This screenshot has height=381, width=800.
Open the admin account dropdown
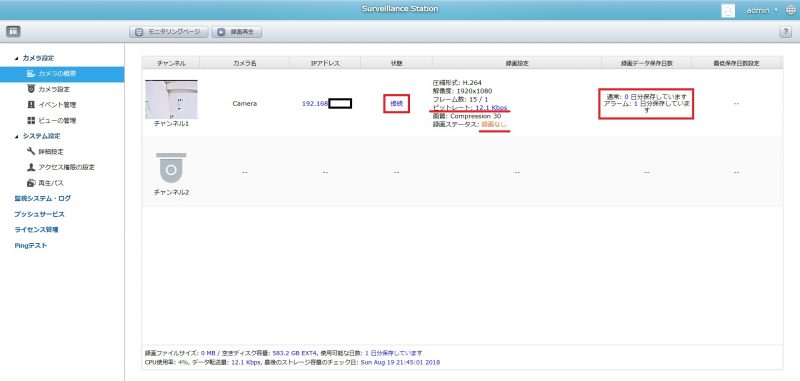[761, 11]
